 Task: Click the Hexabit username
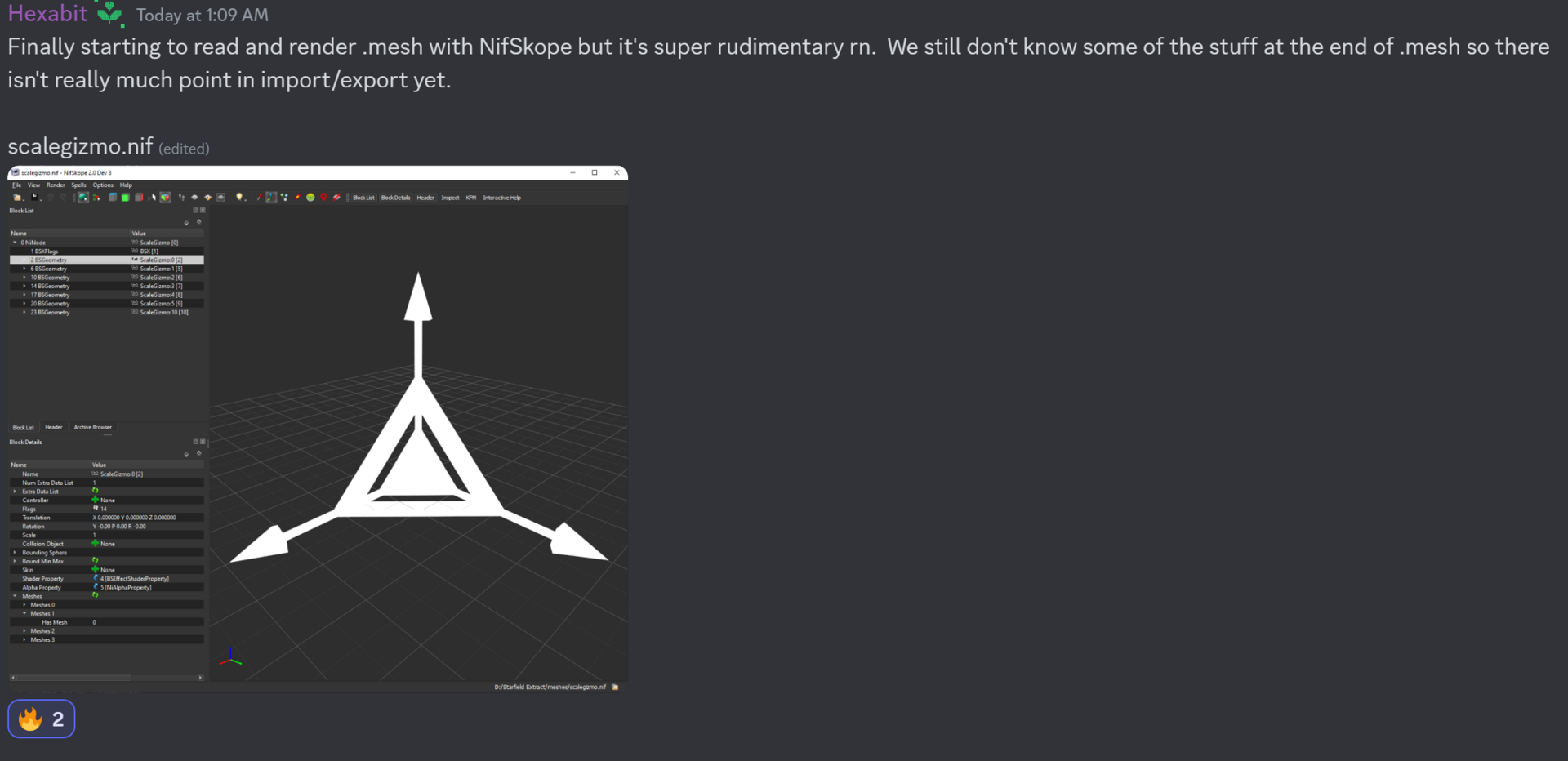(x=47, y=13)
